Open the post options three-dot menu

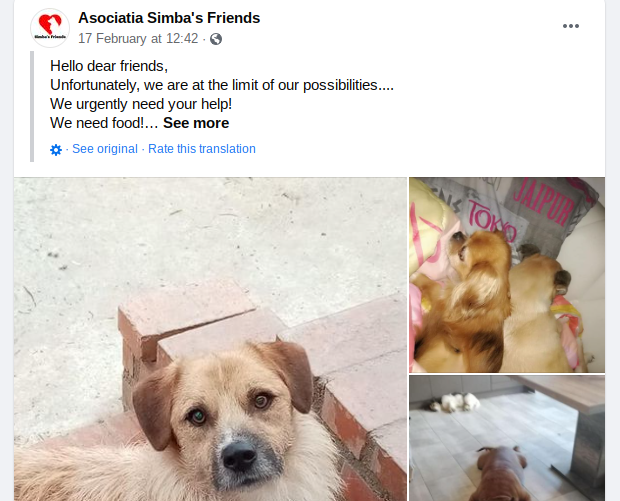(x=571, y=26)
